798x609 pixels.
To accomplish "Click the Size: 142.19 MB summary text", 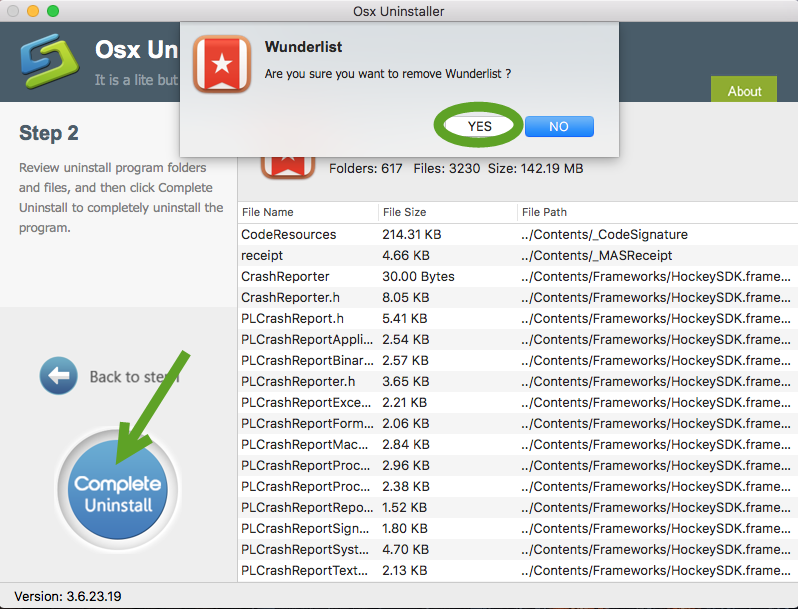I will click(535, 168).
